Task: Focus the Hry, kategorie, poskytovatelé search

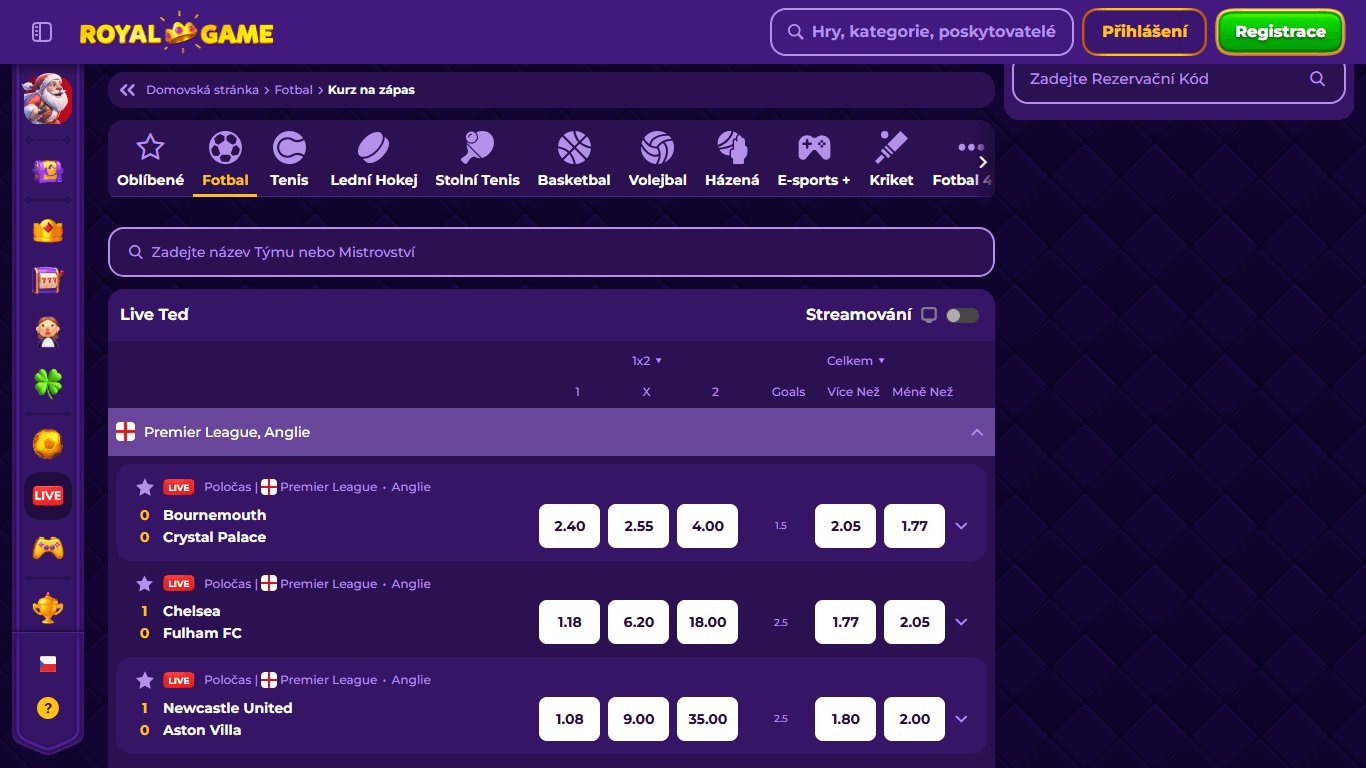Action: 922,32
